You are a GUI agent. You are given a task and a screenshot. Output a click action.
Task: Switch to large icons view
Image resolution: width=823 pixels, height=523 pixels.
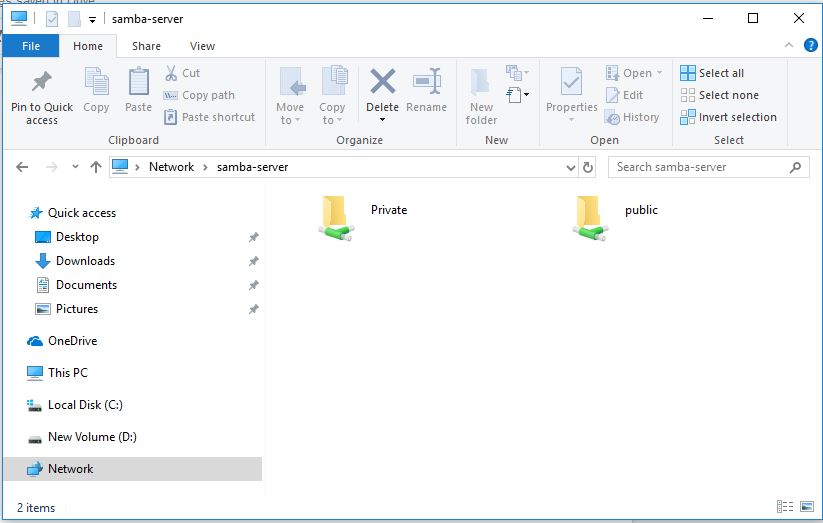[x=807, y=507]
